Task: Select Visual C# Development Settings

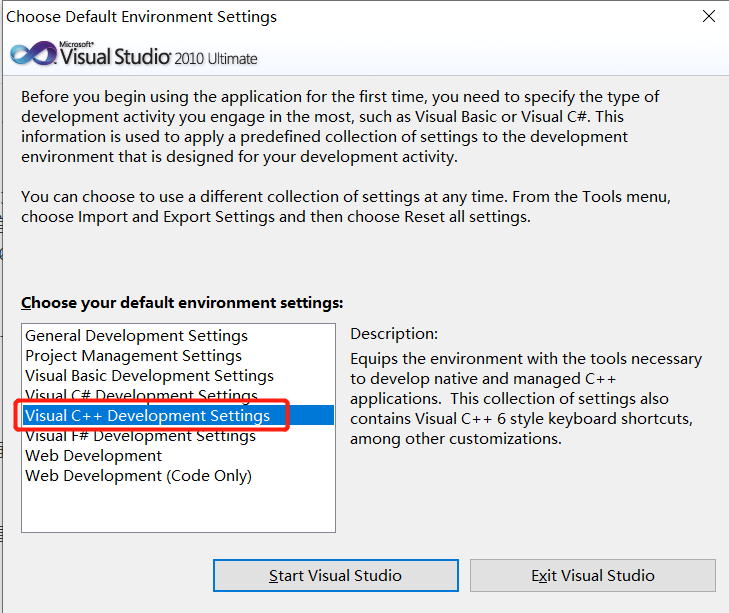Action: coord(141,396)
